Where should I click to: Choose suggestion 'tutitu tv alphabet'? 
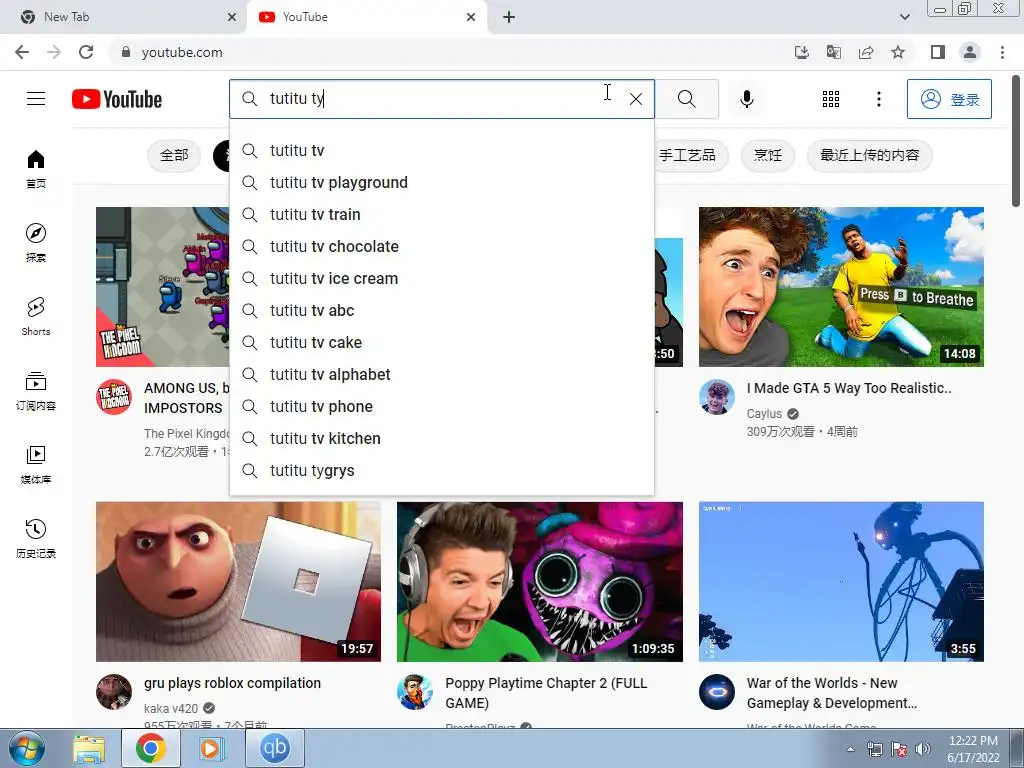pyautogui.click(x=441, y=374)
